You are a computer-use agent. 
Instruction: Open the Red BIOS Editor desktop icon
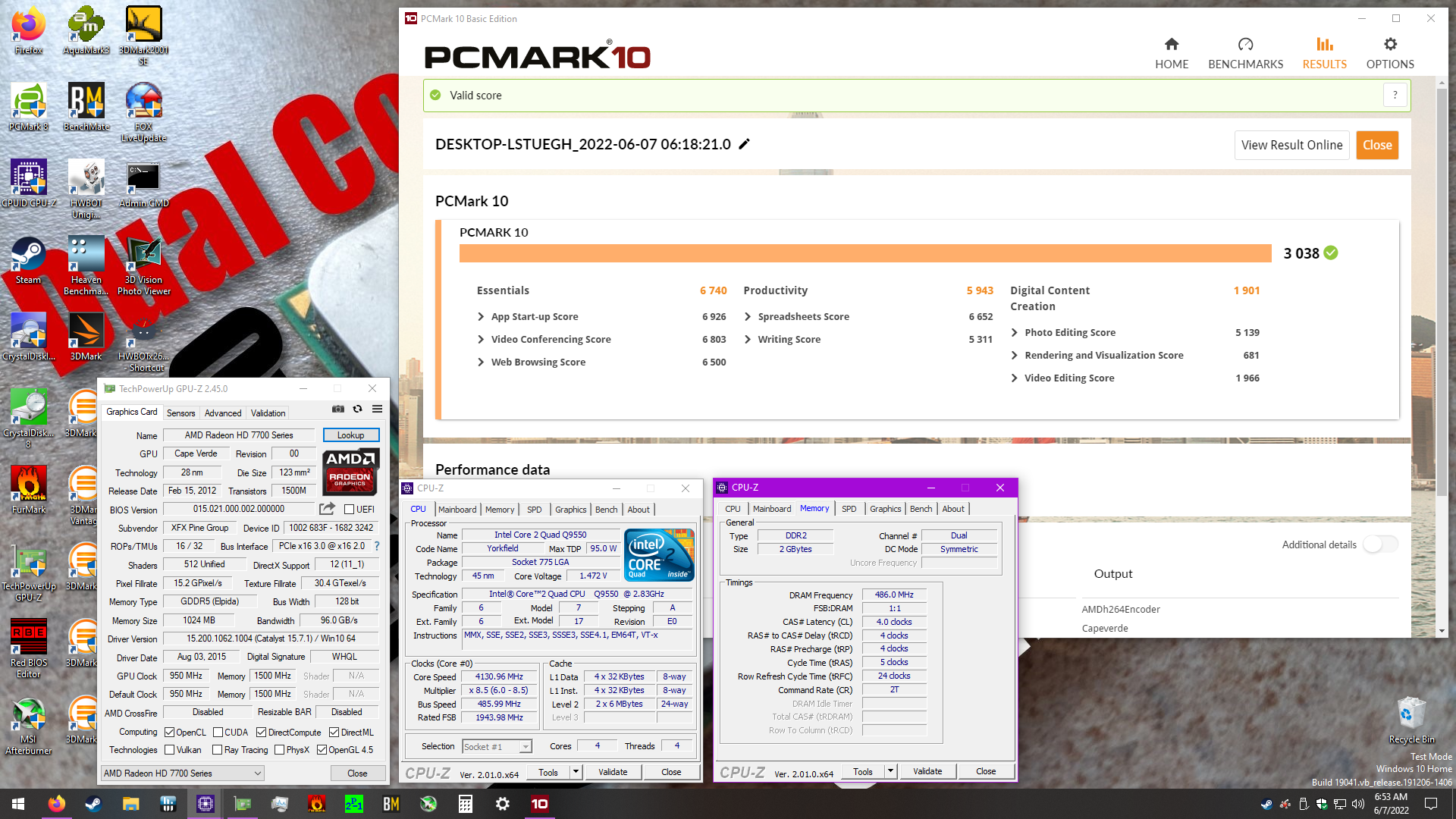pyautogui.click(x=29, y=648)
